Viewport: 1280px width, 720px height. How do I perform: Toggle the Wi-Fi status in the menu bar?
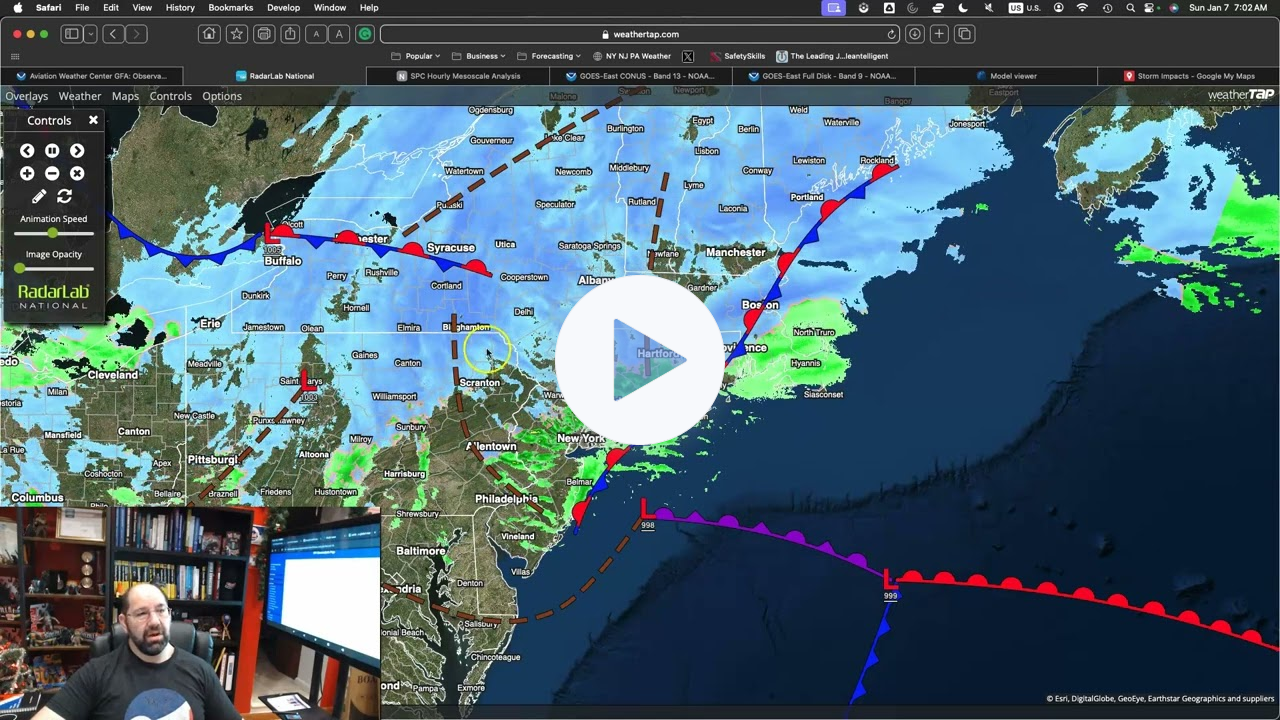(x=1082, y=7)
